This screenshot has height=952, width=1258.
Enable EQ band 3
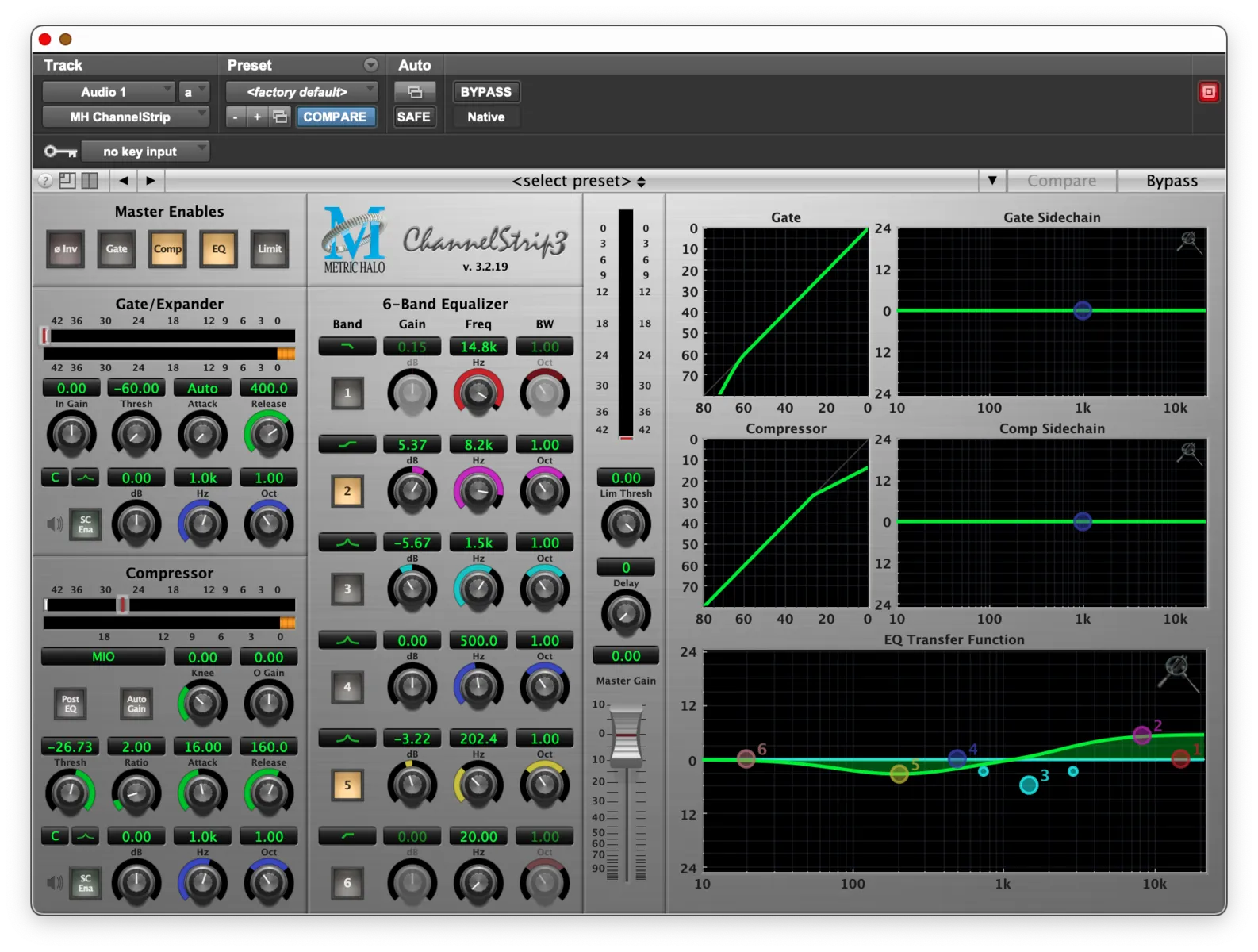[347, 589]
